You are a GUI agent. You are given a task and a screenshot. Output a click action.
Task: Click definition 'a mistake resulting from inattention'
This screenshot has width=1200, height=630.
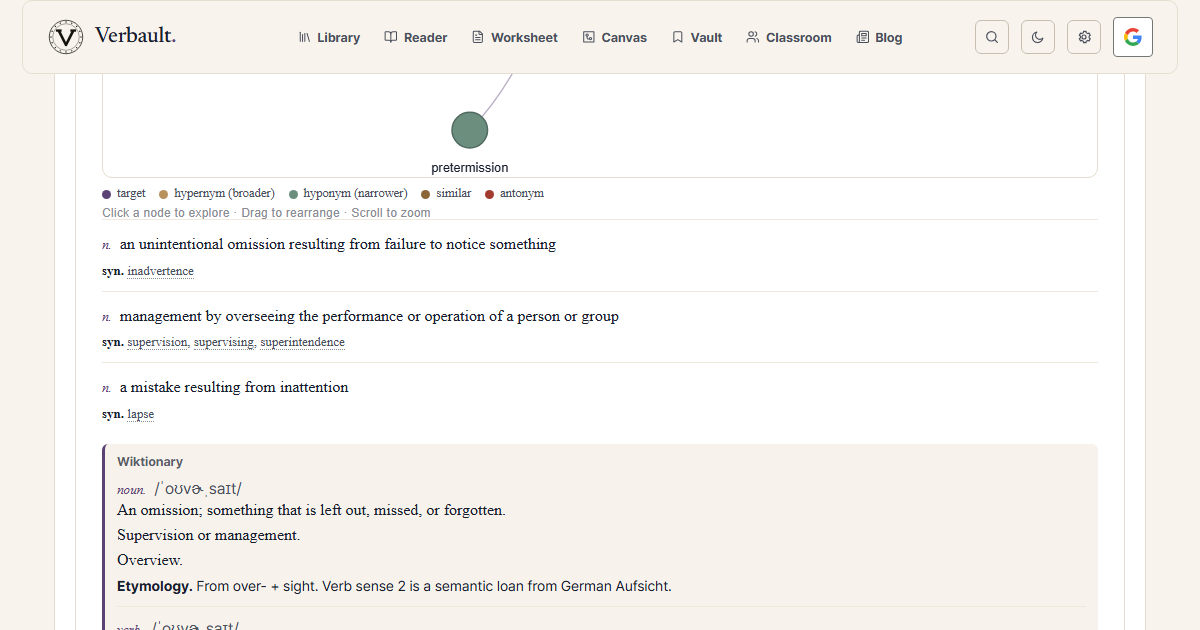click(234, 387)
